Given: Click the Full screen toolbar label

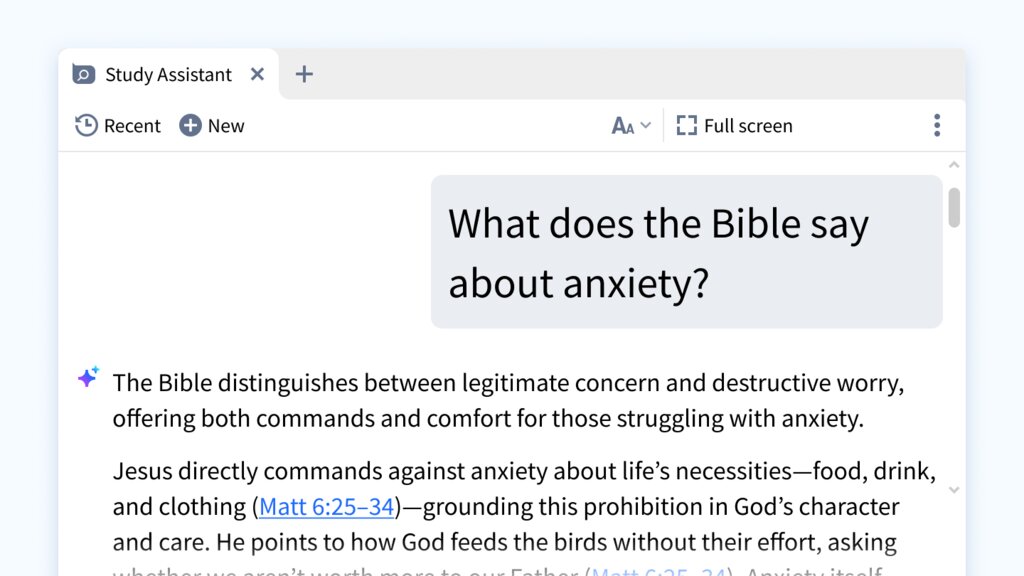Looking at the screenshot, I should point(748,125).
